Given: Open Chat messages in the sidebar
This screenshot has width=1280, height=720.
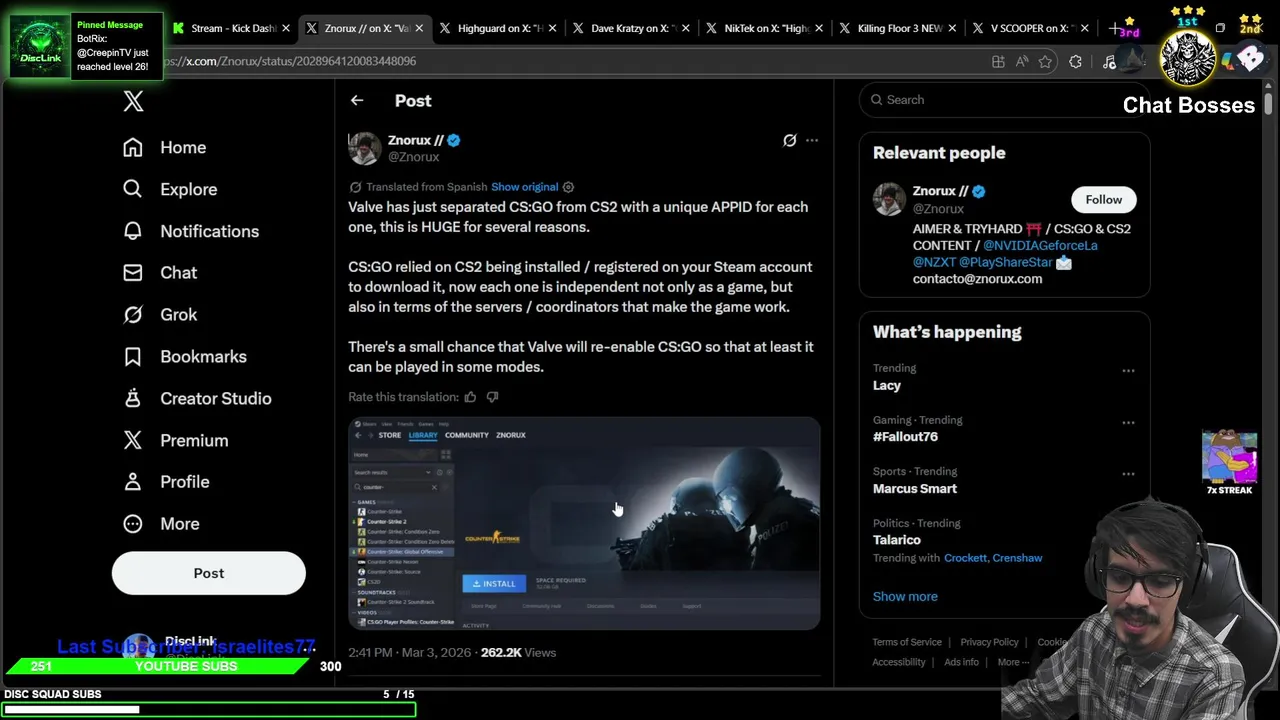Looking at the screenshot, I should 159,272.
